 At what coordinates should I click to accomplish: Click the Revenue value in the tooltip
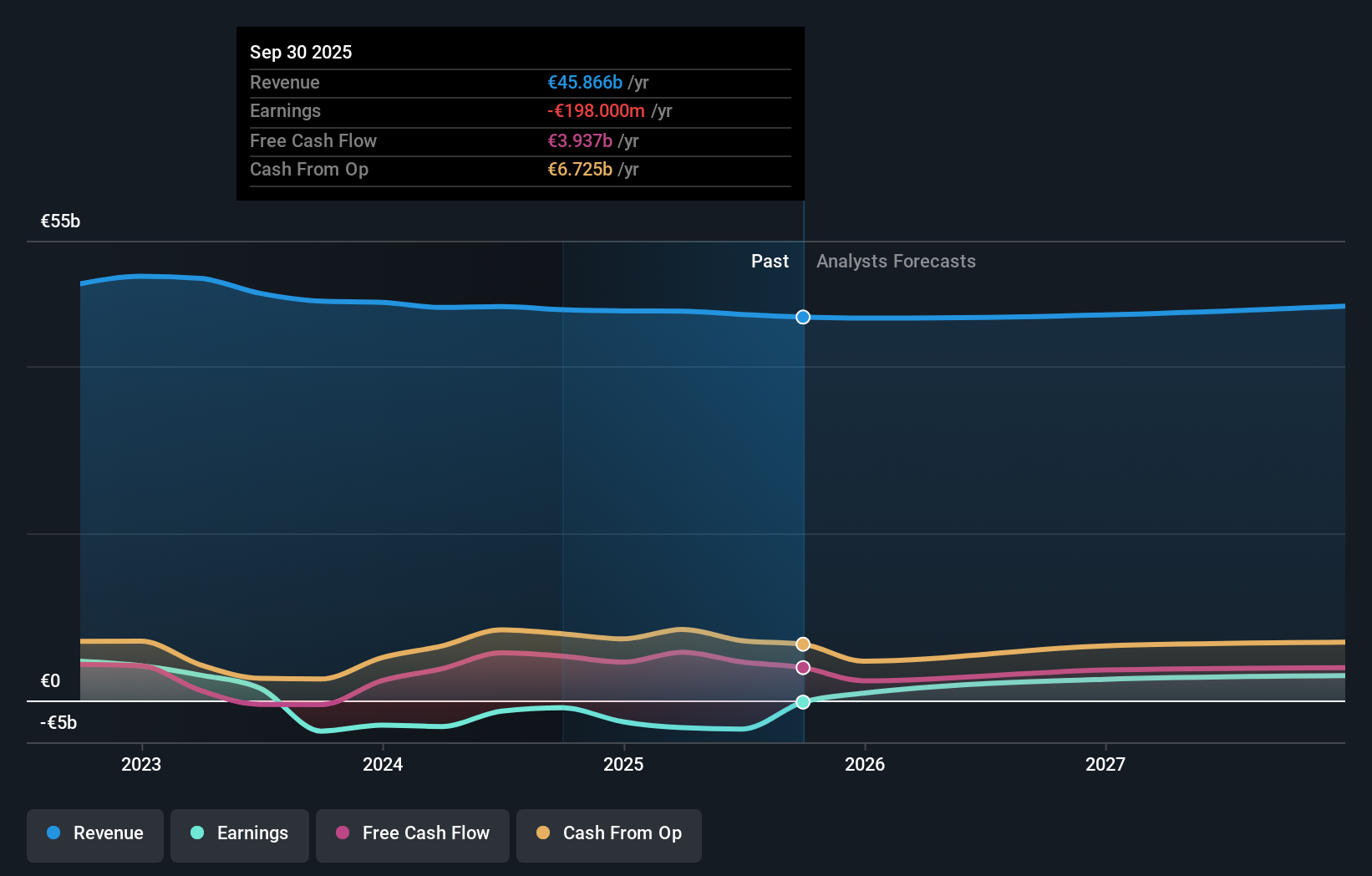pyautogui.click(x=584, y=82)
